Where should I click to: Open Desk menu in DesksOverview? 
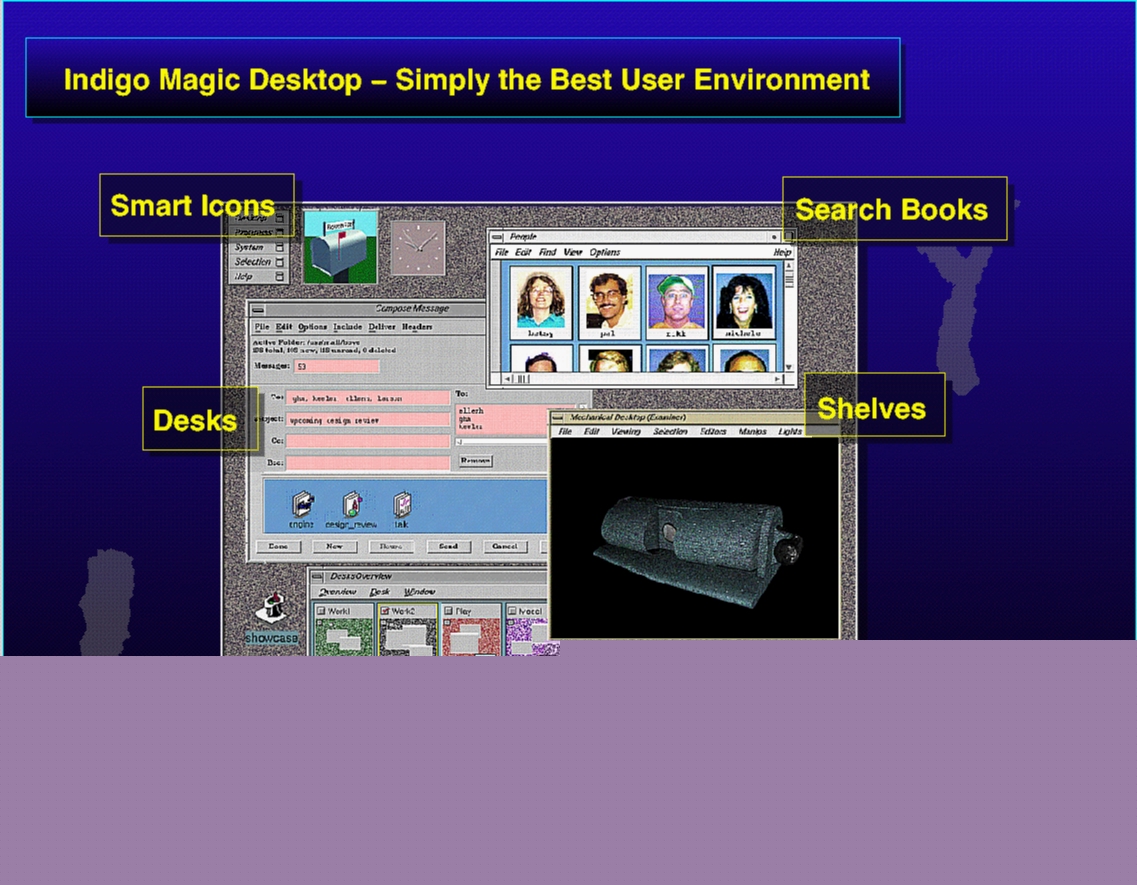380,592
